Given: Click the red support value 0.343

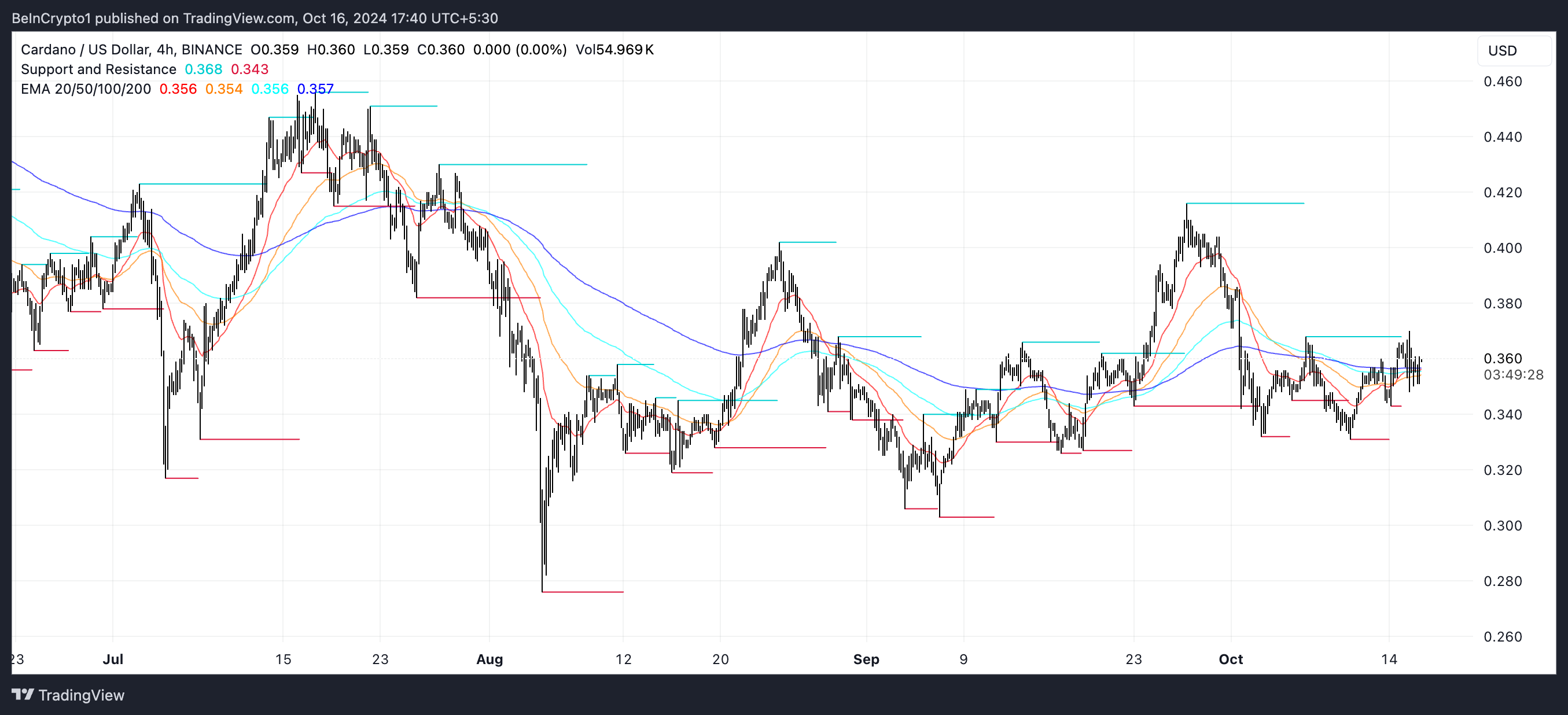Looking at the screenshot, I should tap(249, 69).
